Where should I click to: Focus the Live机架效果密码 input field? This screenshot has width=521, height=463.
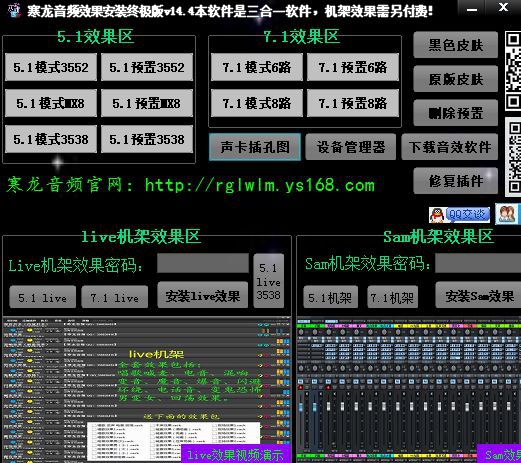203,263
